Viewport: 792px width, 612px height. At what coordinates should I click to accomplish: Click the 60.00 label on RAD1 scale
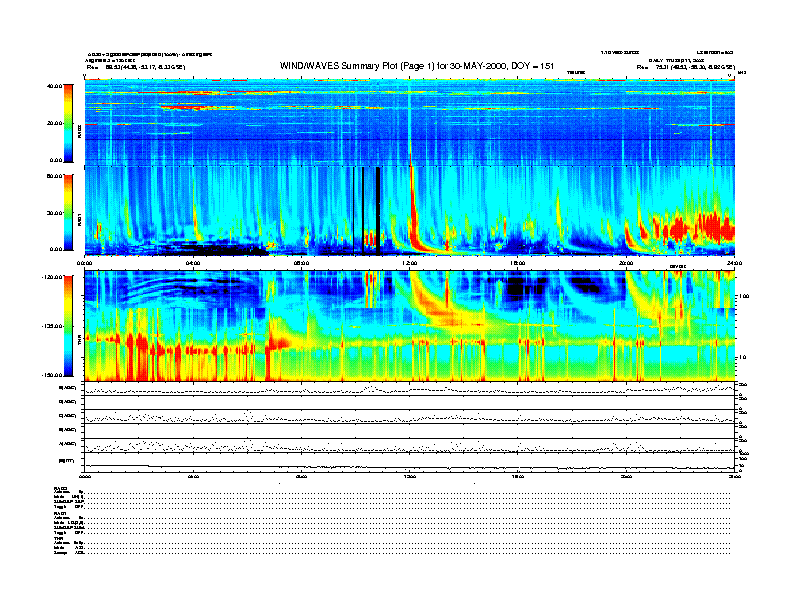click(x=54, y=176)
